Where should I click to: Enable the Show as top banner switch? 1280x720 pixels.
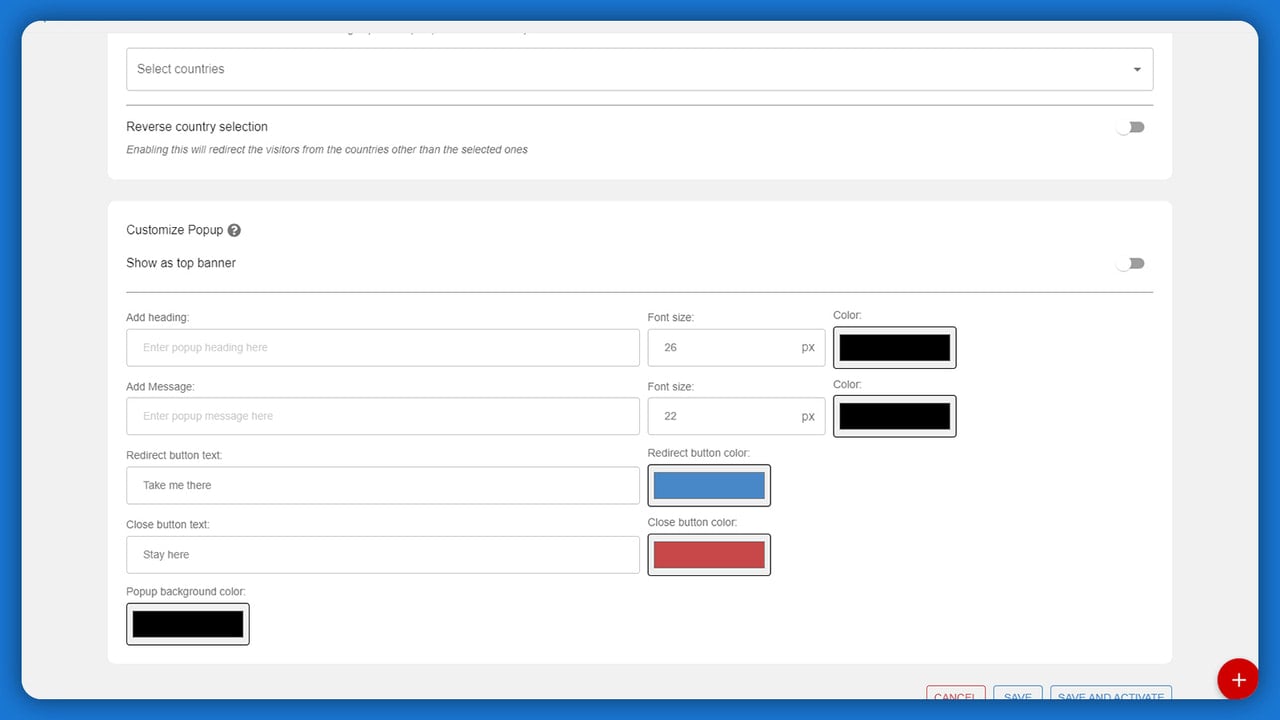1131,264
